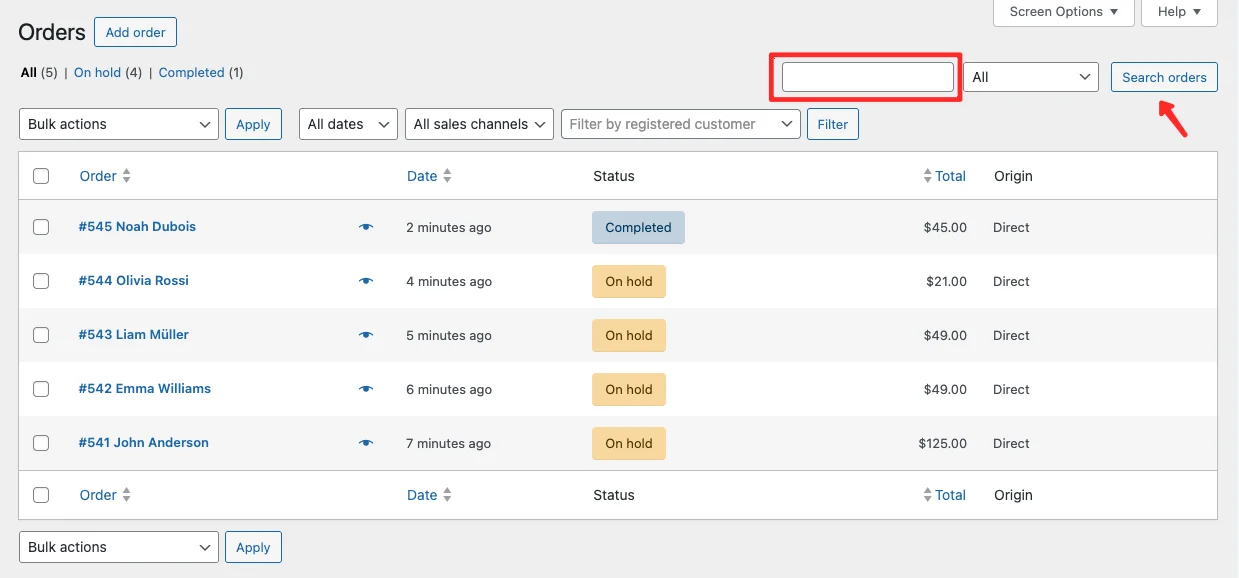The height and width of the screenshot is (578, 1239).
Task: Show All orders view
Action: point(28,72)
